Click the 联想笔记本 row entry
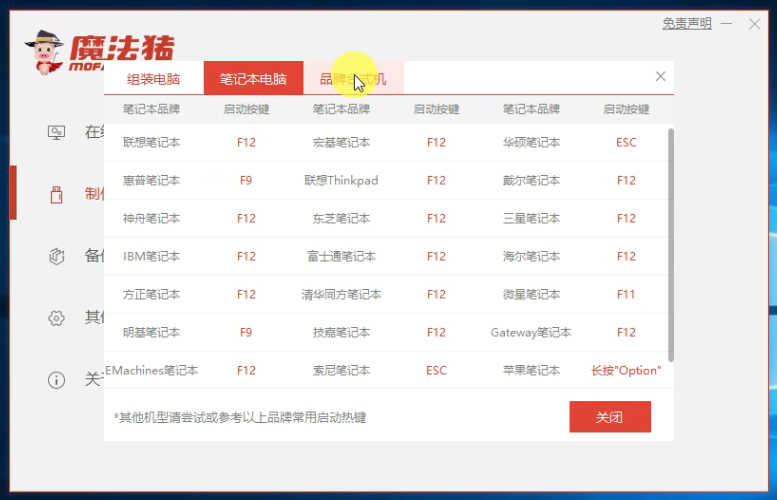The height and width of the screenshot is (500, 777). click(x=152, y=143)
